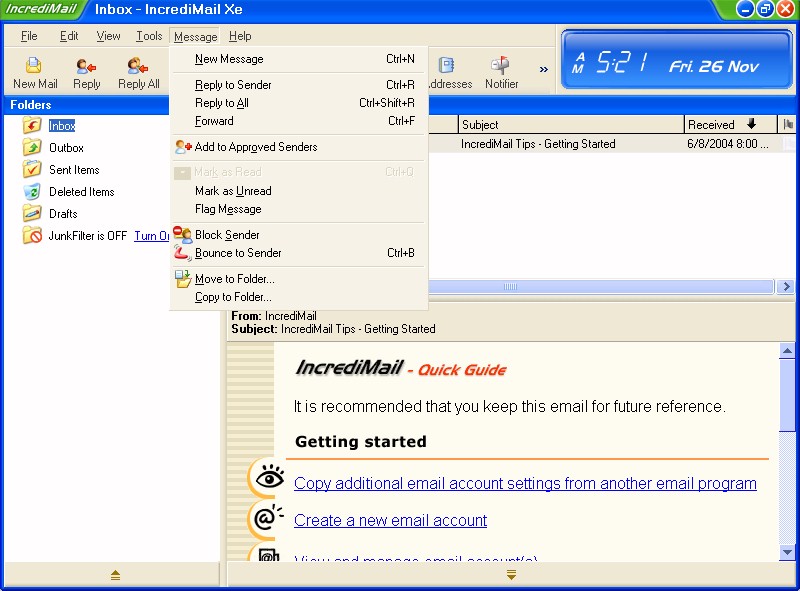This screenshot has width=800, height=591.
Task: Collapse the folder pane with bottom arrow
Action: pos(115,575)
